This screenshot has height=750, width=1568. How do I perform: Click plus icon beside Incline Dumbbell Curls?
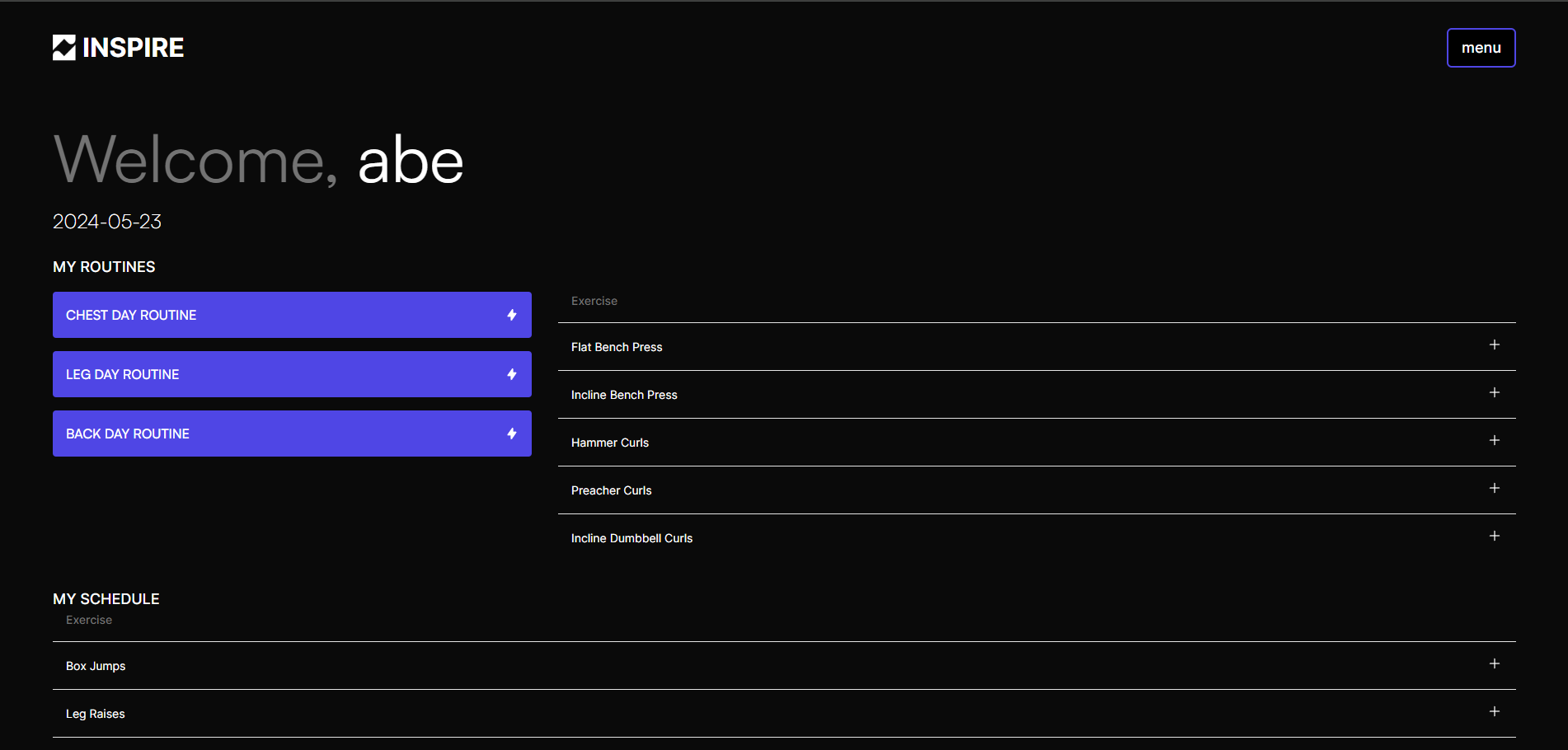tap(1494, 537)
